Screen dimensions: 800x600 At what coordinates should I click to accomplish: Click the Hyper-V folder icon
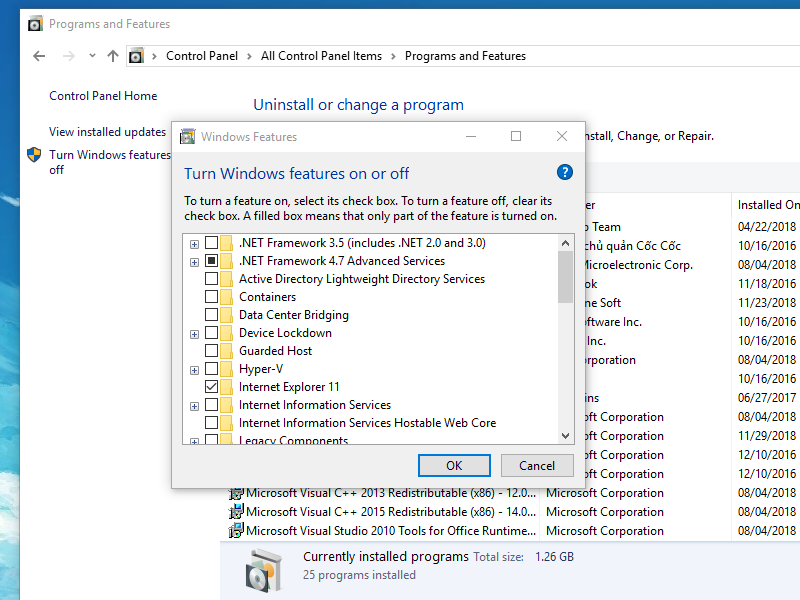point(227,369)
